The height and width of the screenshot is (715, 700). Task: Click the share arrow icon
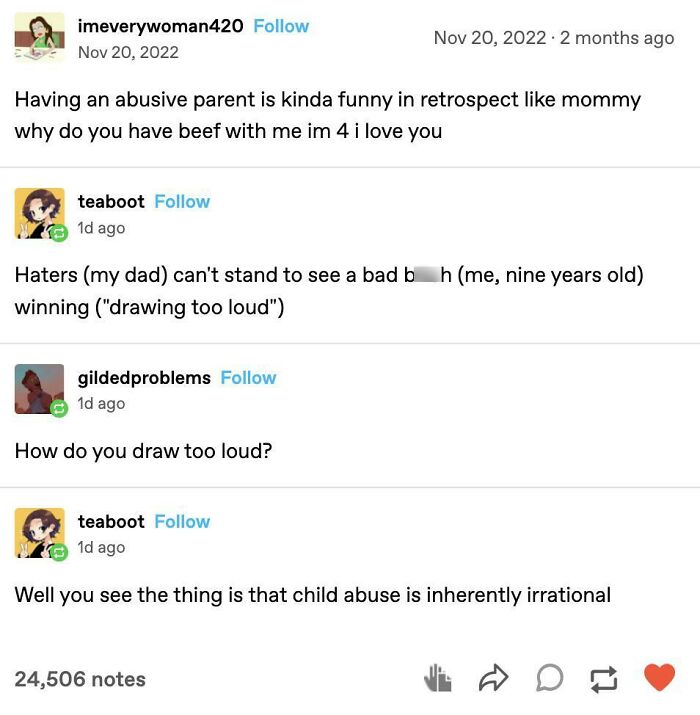(x=493, y=679)
